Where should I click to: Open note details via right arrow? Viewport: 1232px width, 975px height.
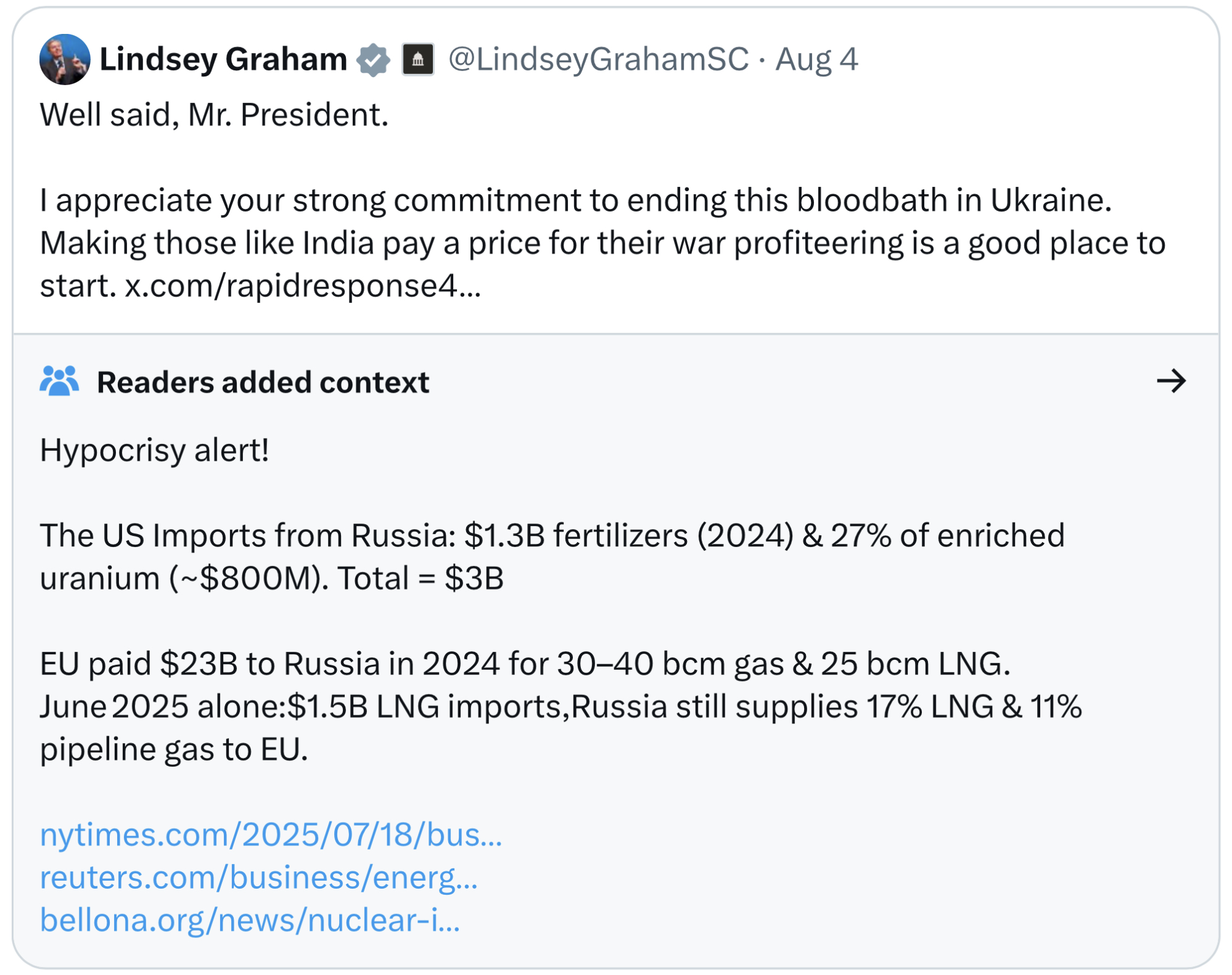[1171, 381]
